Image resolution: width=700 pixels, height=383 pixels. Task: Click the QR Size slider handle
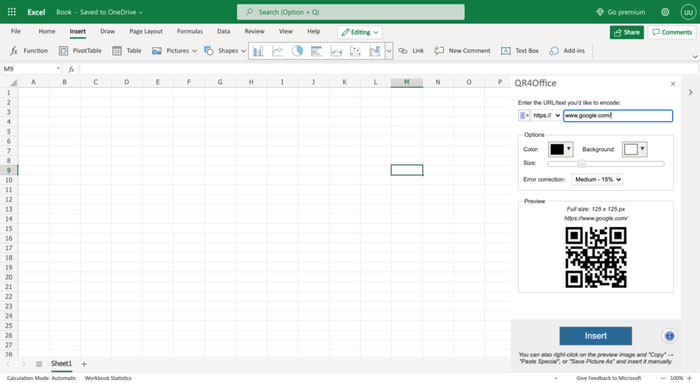pyautogui.click(x=581, y=164)
